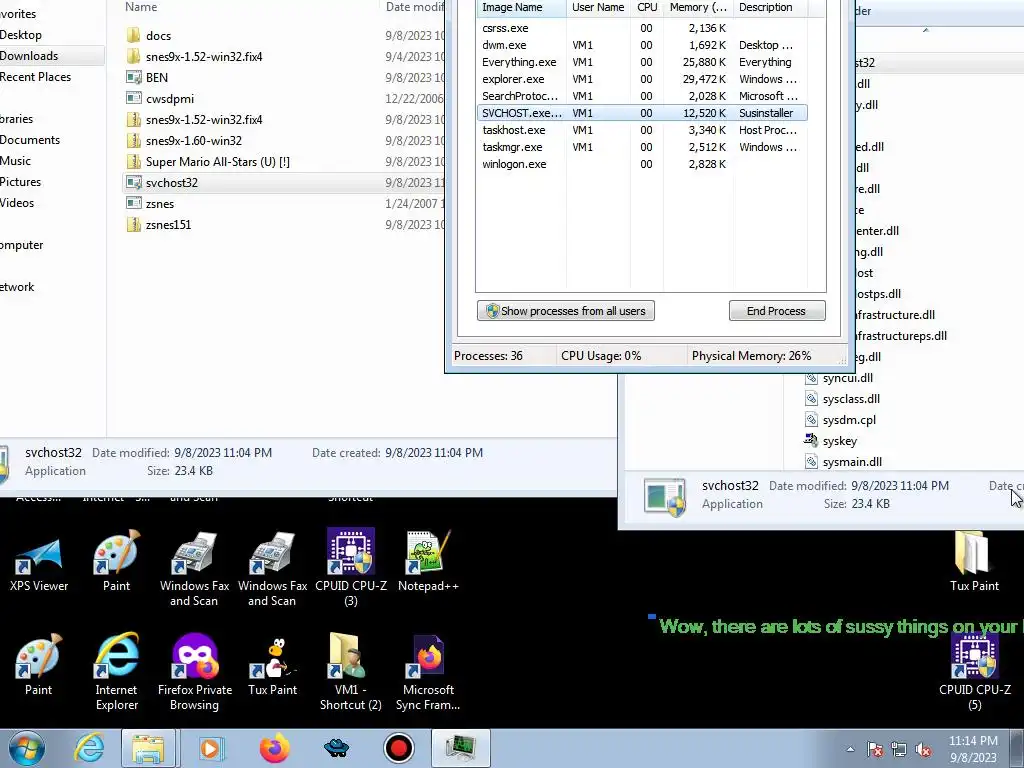Screen dimensions: 1024x768
Task: Sort processes by Memory column
Action: 698,8
